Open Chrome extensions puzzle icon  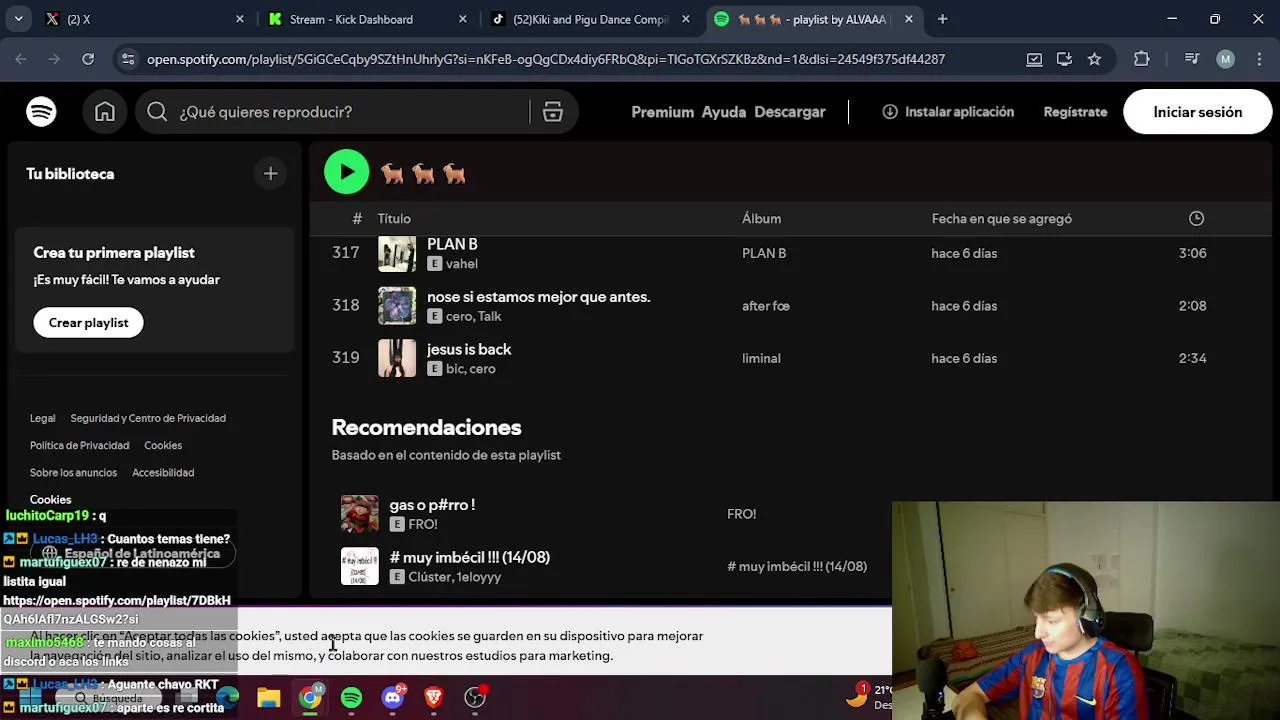click(x=1142, y=59)
